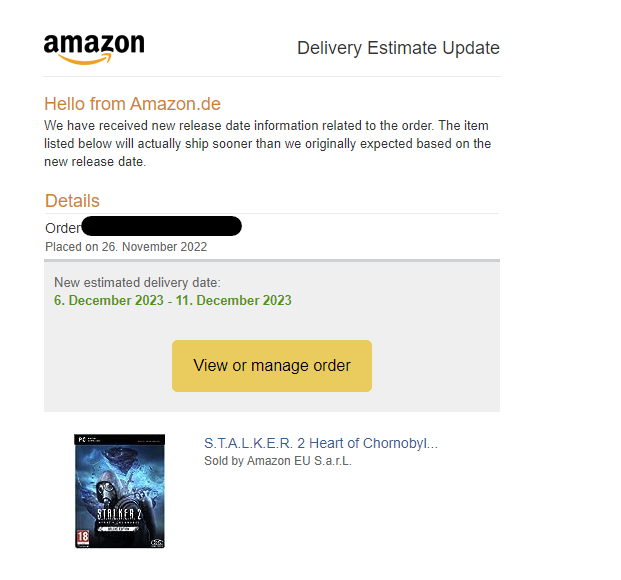Click the S.T.A.L.K.E.R. 2 logo on cover art

[x=119, y=517]
